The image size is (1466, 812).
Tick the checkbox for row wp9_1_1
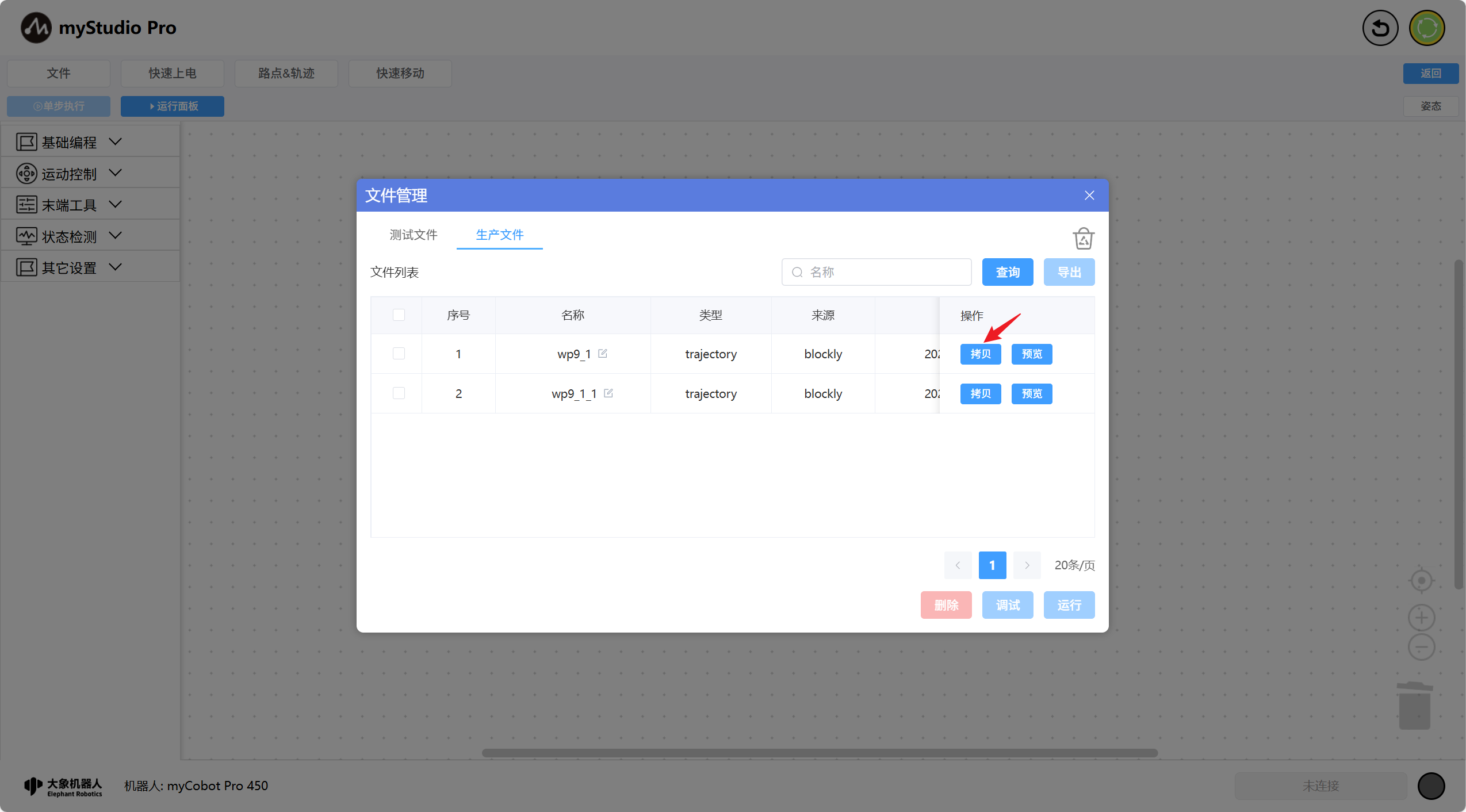[399, 393]
